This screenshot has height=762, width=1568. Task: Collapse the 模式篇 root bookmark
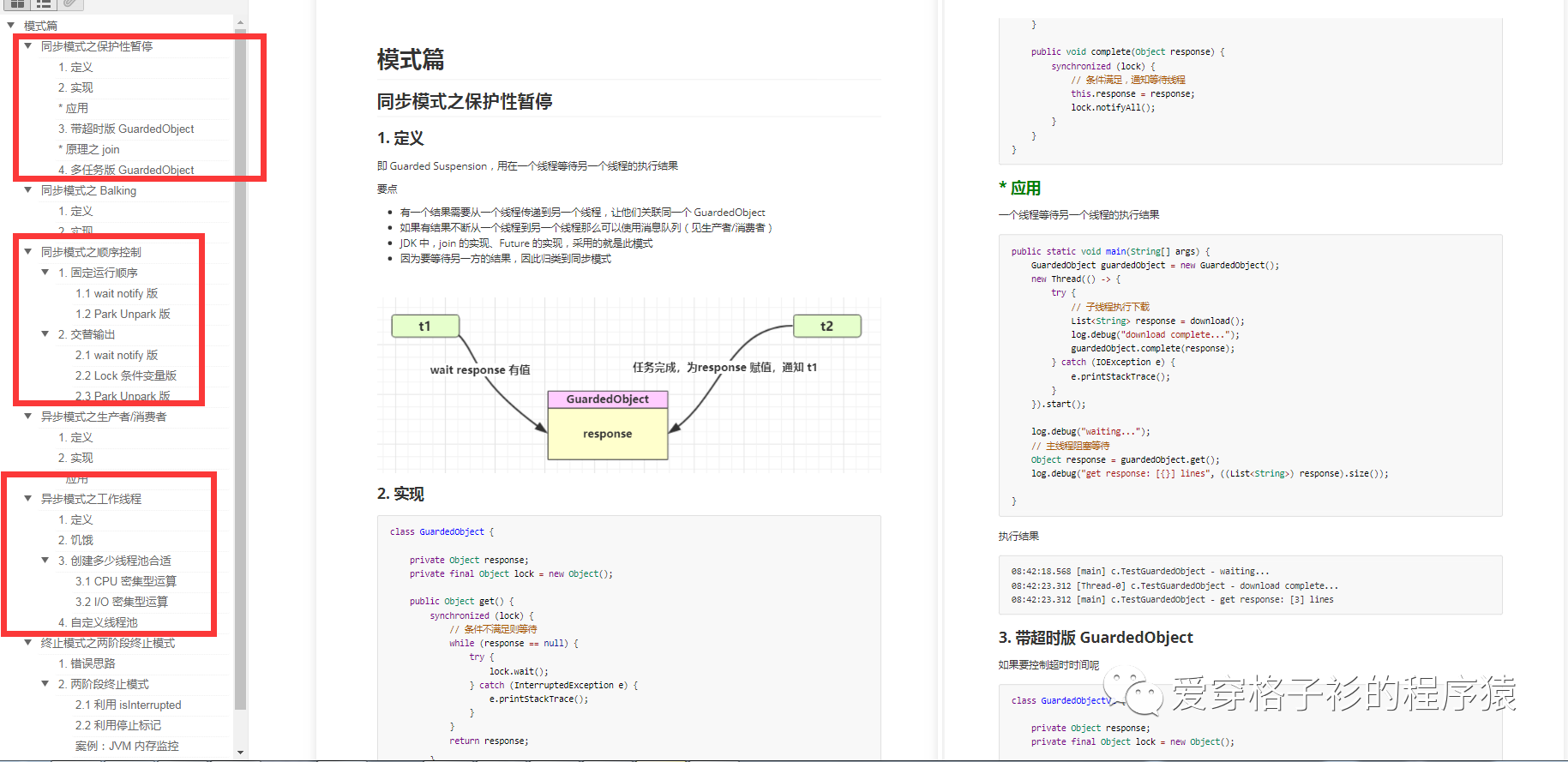pyautogui.click(x=11, y=26)
